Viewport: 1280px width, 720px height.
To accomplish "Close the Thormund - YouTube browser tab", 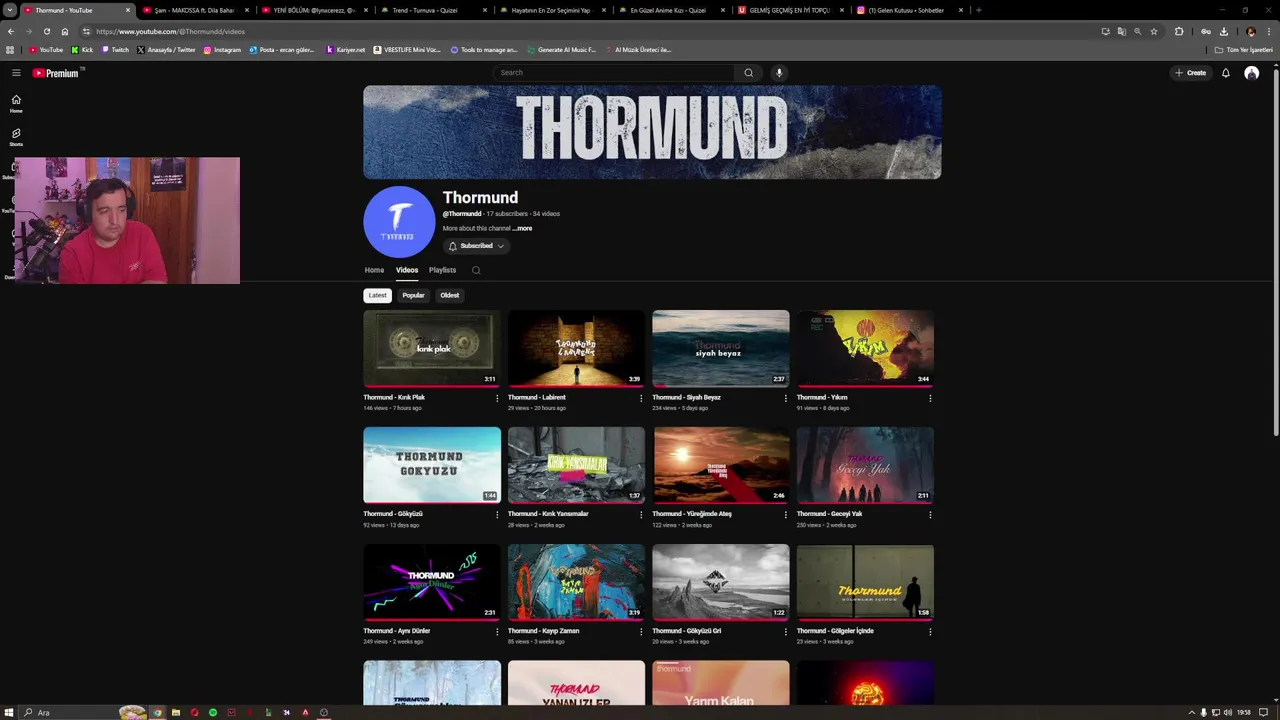I will coord(128,10).
